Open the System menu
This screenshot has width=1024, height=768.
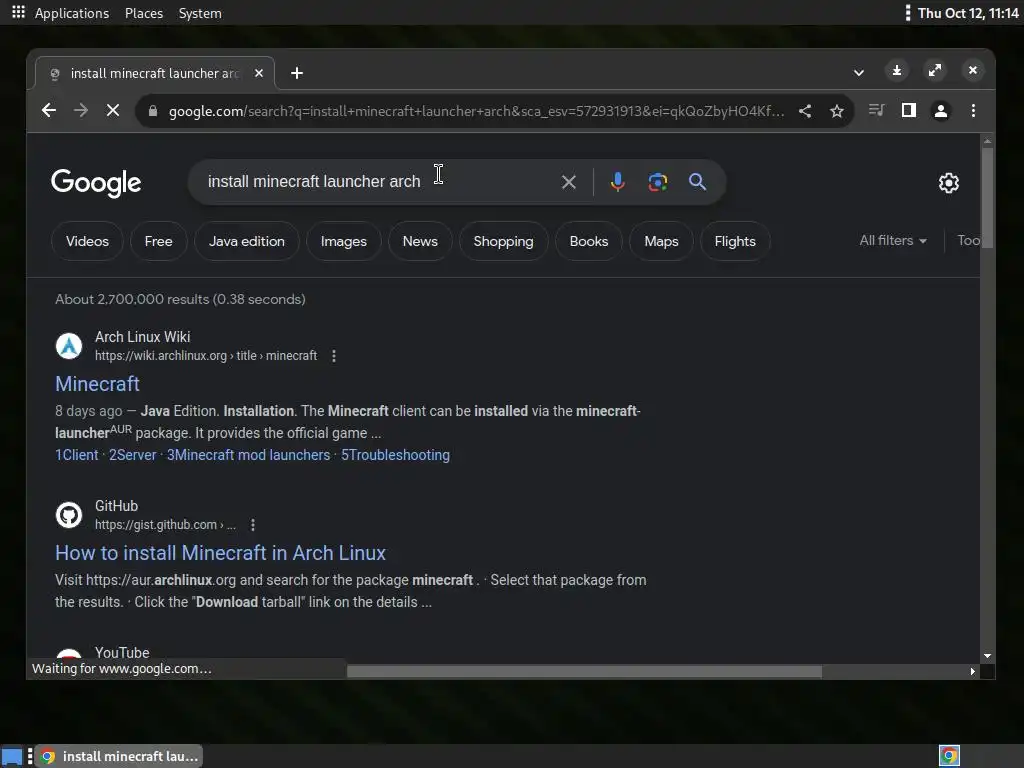pos(200,13)
